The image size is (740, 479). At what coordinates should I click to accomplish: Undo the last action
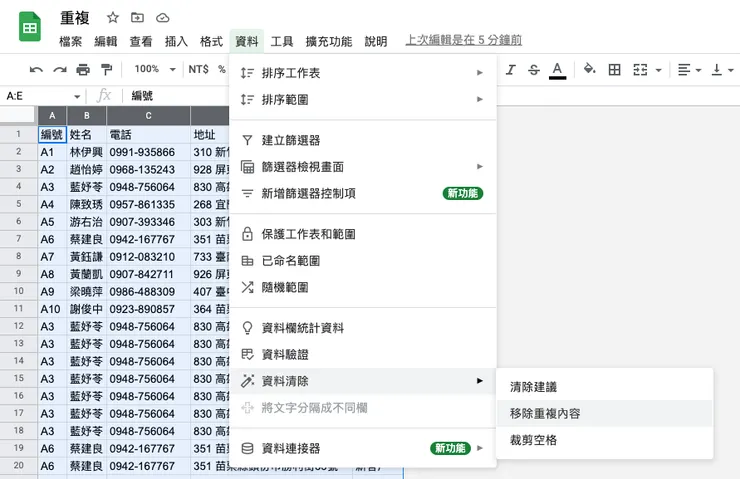36,70
